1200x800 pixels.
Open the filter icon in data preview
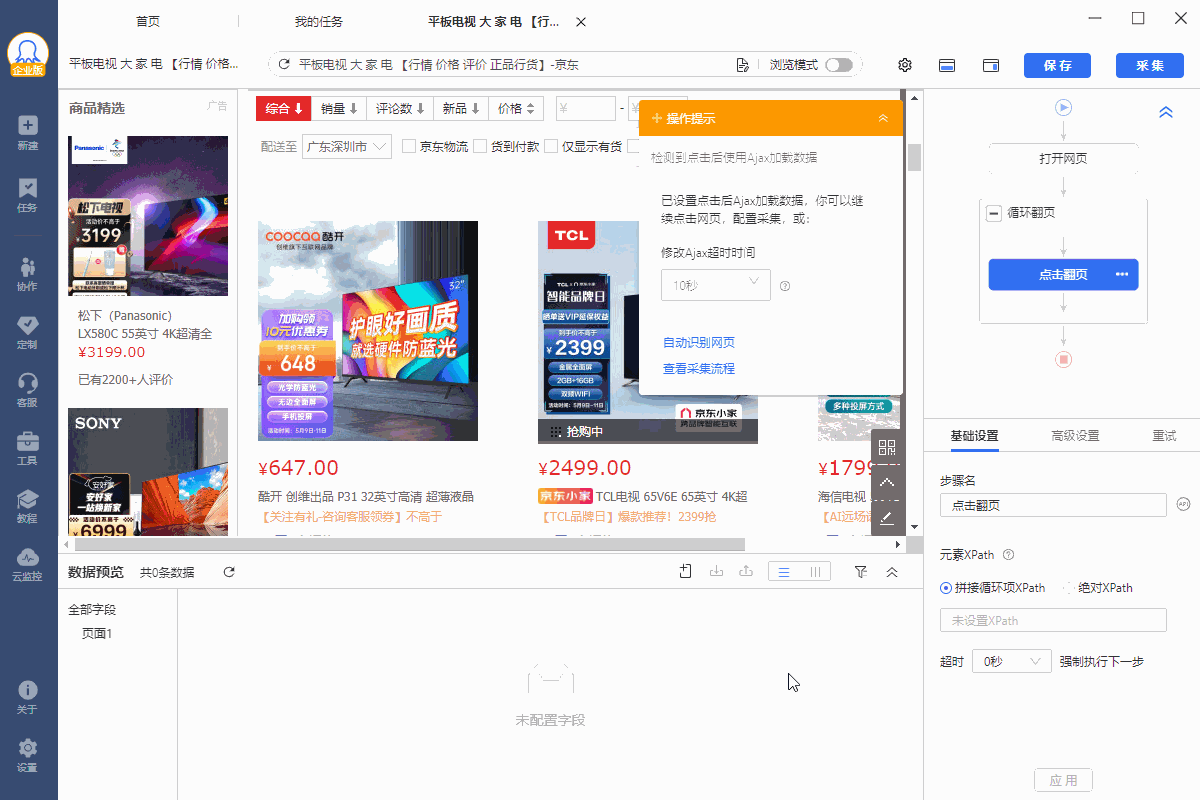pyautogui.click(x=861, y=572)
